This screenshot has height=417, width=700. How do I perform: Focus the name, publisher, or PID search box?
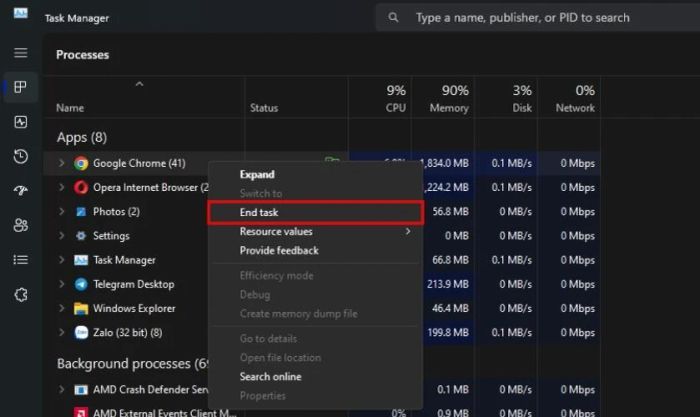[538, 17]
